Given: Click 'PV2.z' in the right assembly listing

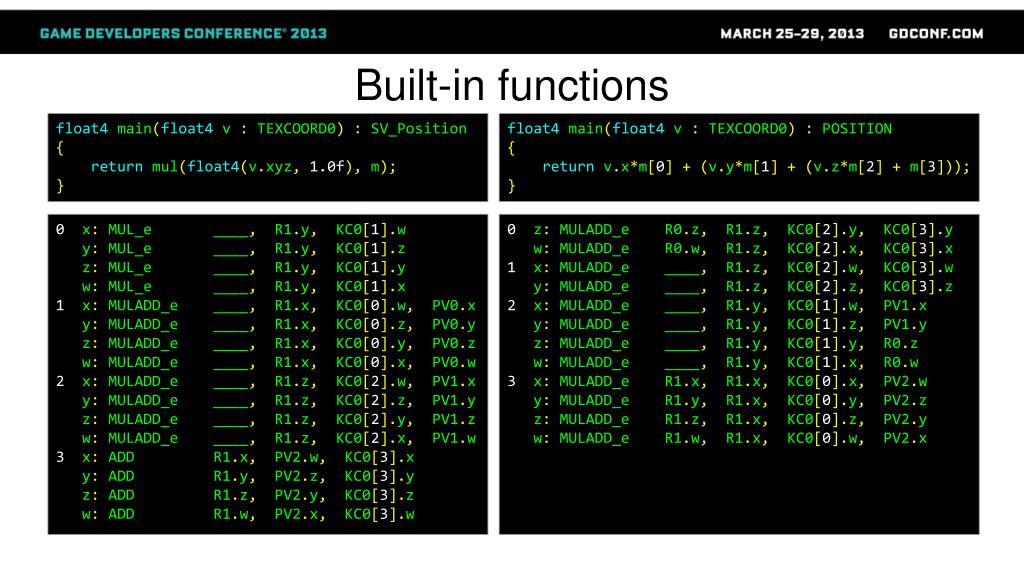Looking at the screenshot, I should pos(905,400).
